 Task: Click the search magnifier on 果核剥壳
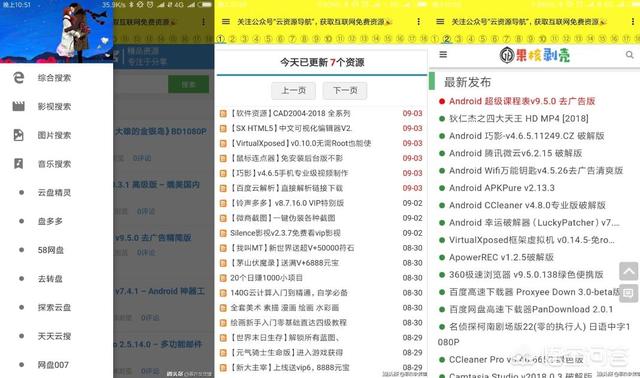tap(629, 54)
